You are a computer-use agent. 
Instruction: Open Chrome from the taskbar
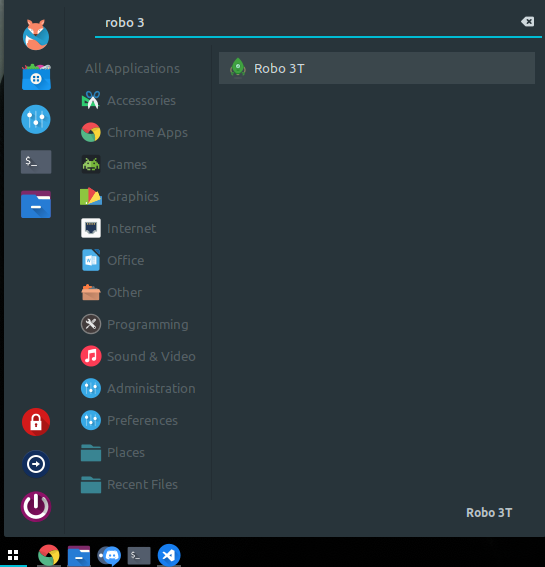click(x=49, y=555)
